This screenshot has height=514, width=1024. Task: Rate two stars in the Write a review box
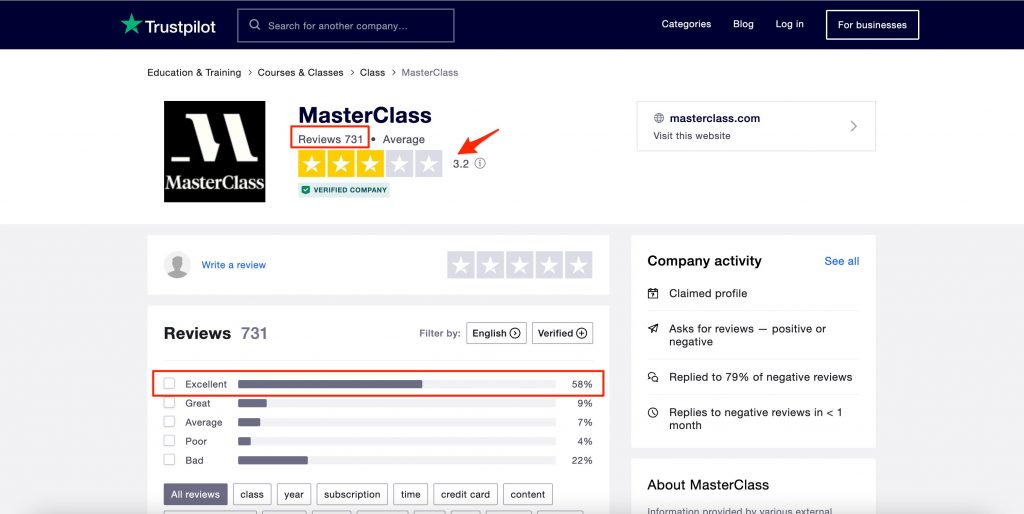tap(490, 265)
